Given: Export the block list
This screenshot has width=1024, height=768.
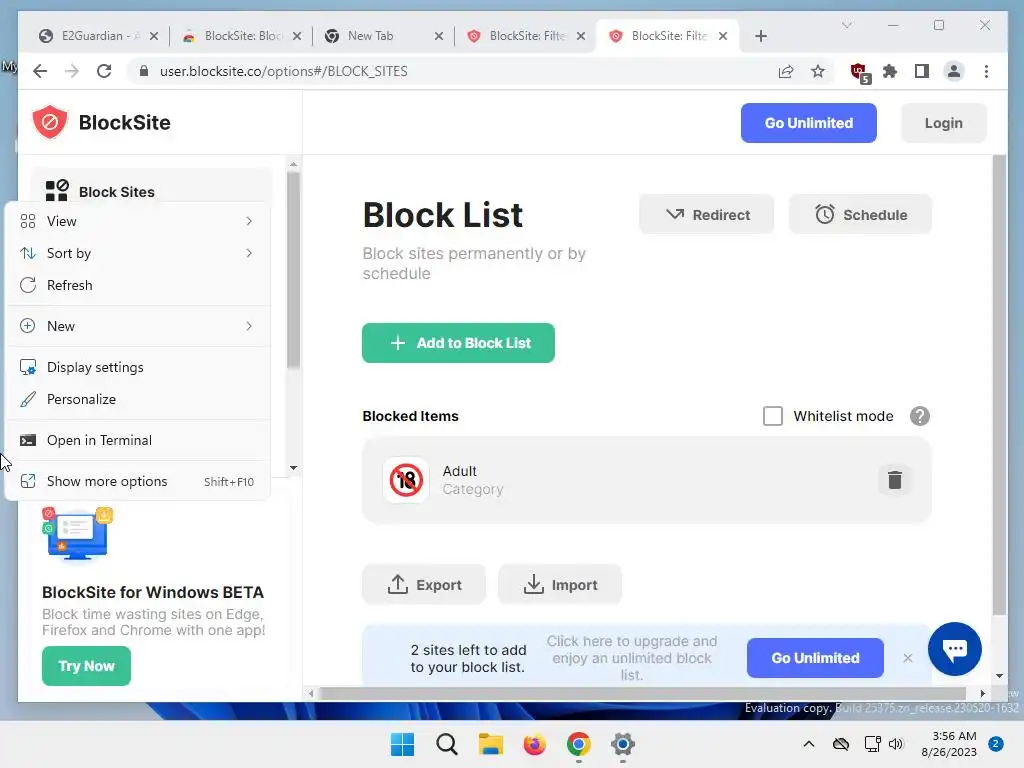Looking at the screenshot, I should pyautogui.click(x=424, y=584).
